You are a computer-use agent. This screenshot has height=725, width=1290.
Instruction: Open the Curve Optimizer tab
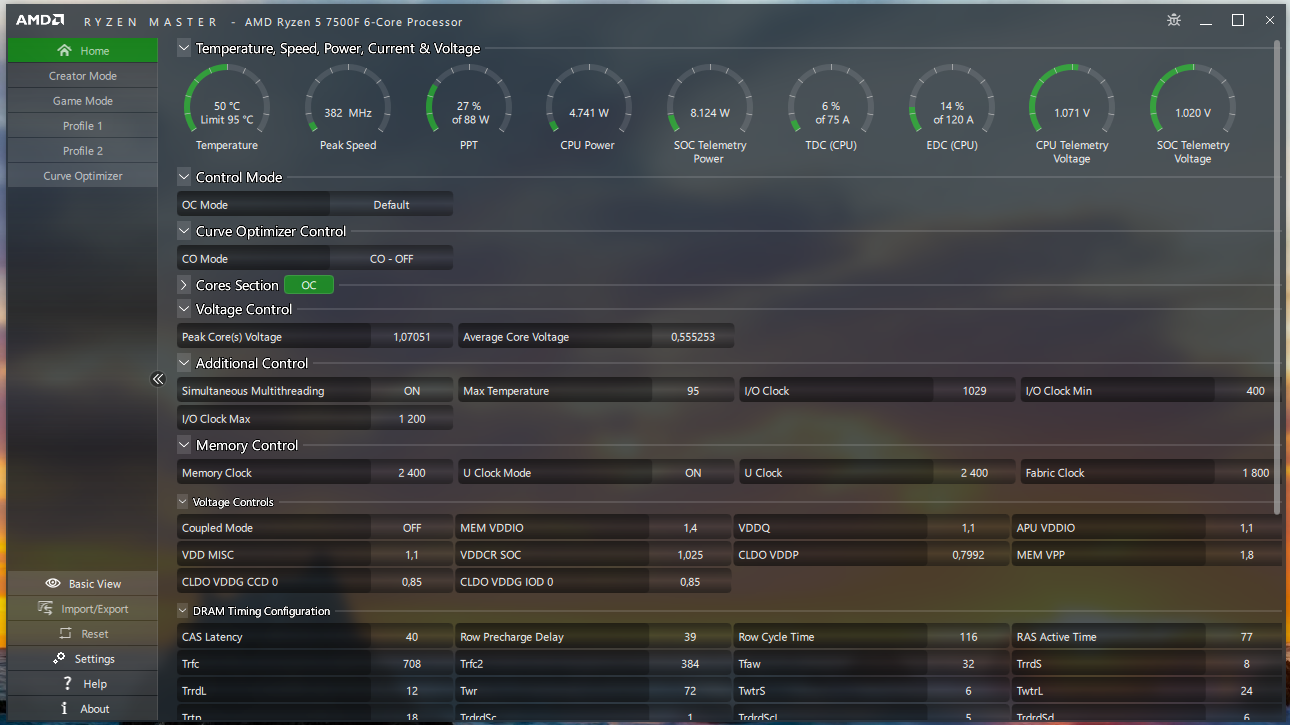tap(83, 176)
